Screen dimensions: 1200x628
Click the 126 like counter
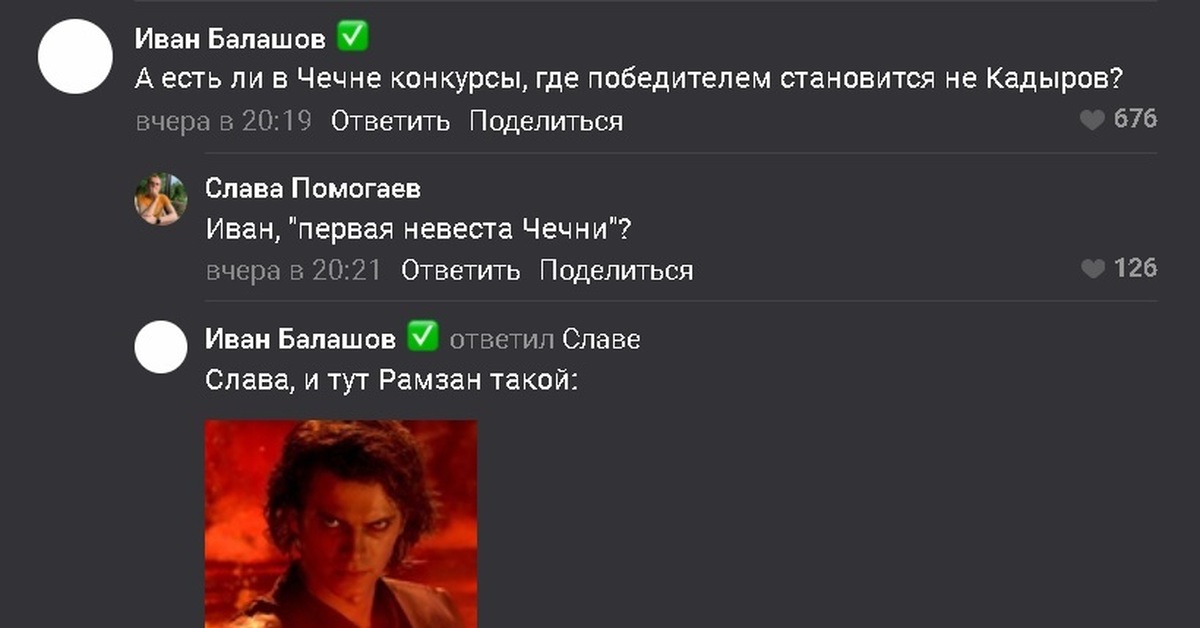tap(1135, 269)
